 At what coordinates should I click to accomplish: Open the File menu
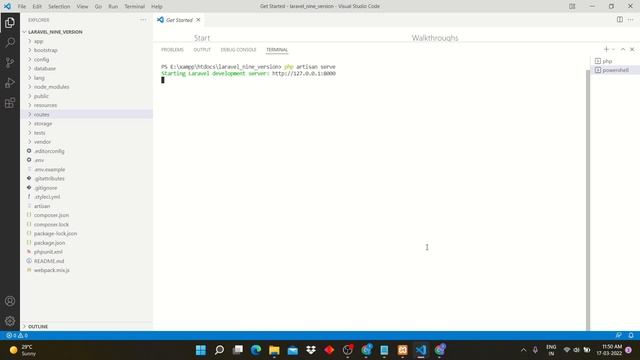coord(22,7)
